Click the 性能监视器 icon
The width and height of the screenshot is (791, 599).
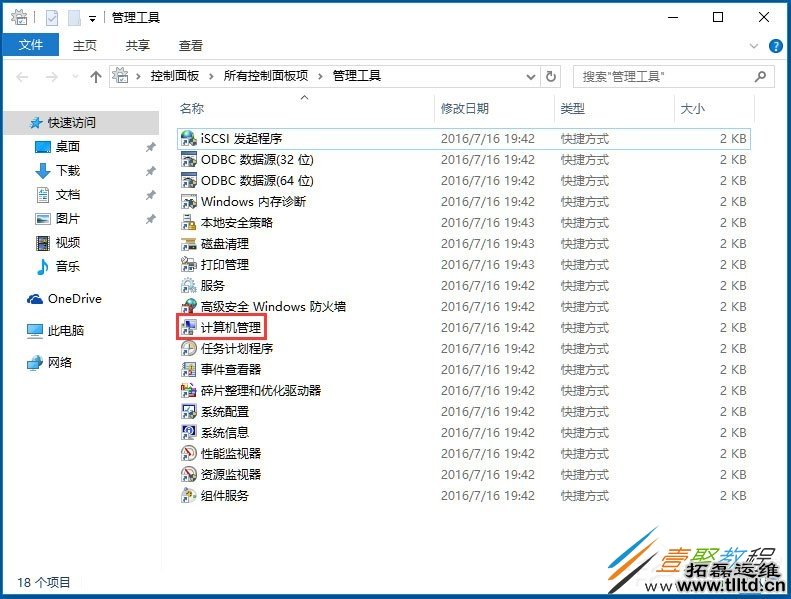tap(189, 453)
